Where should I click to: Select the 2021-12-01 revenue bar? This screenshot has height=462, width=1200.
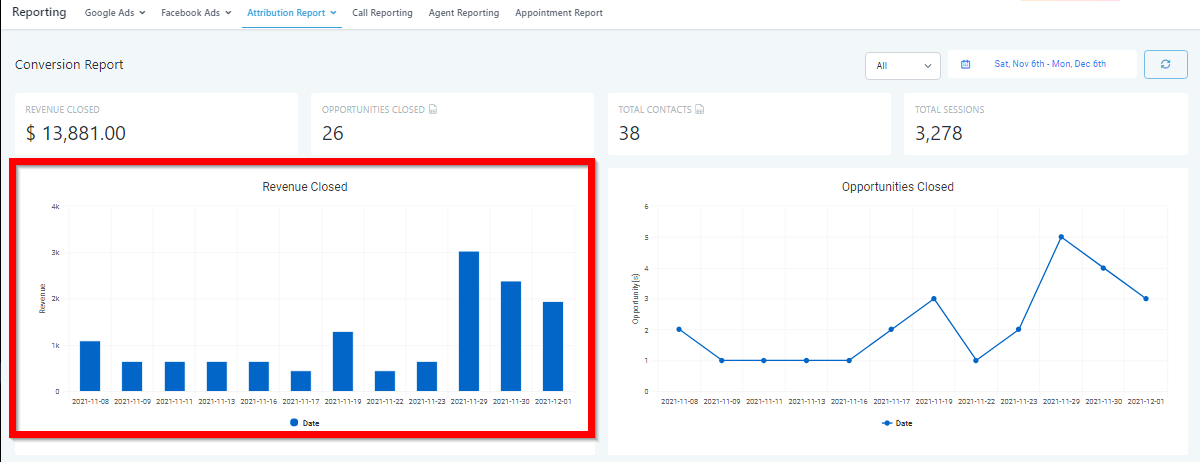pyautogui.click(x=553, y=346)
